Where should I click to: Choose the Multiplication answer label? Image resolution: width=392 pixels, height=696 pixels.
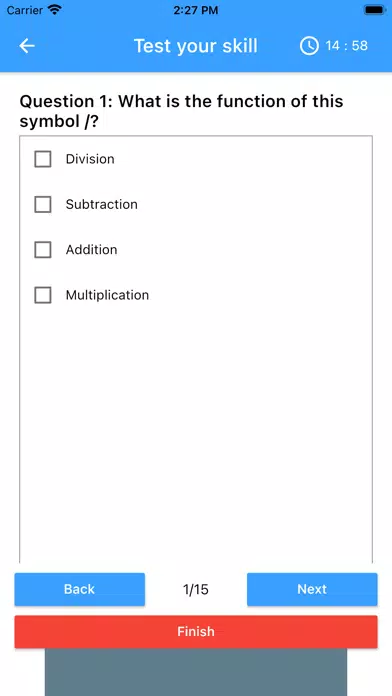[x=107, y=295]
